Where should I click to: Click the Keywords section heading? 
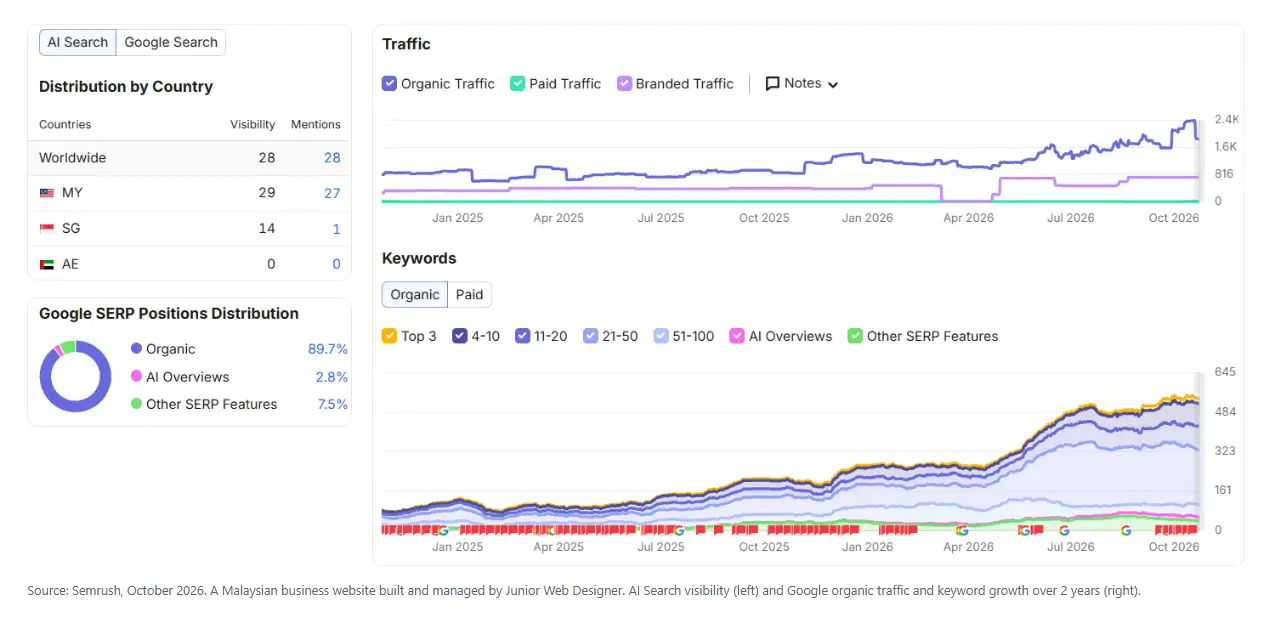(x=419, y=258)
